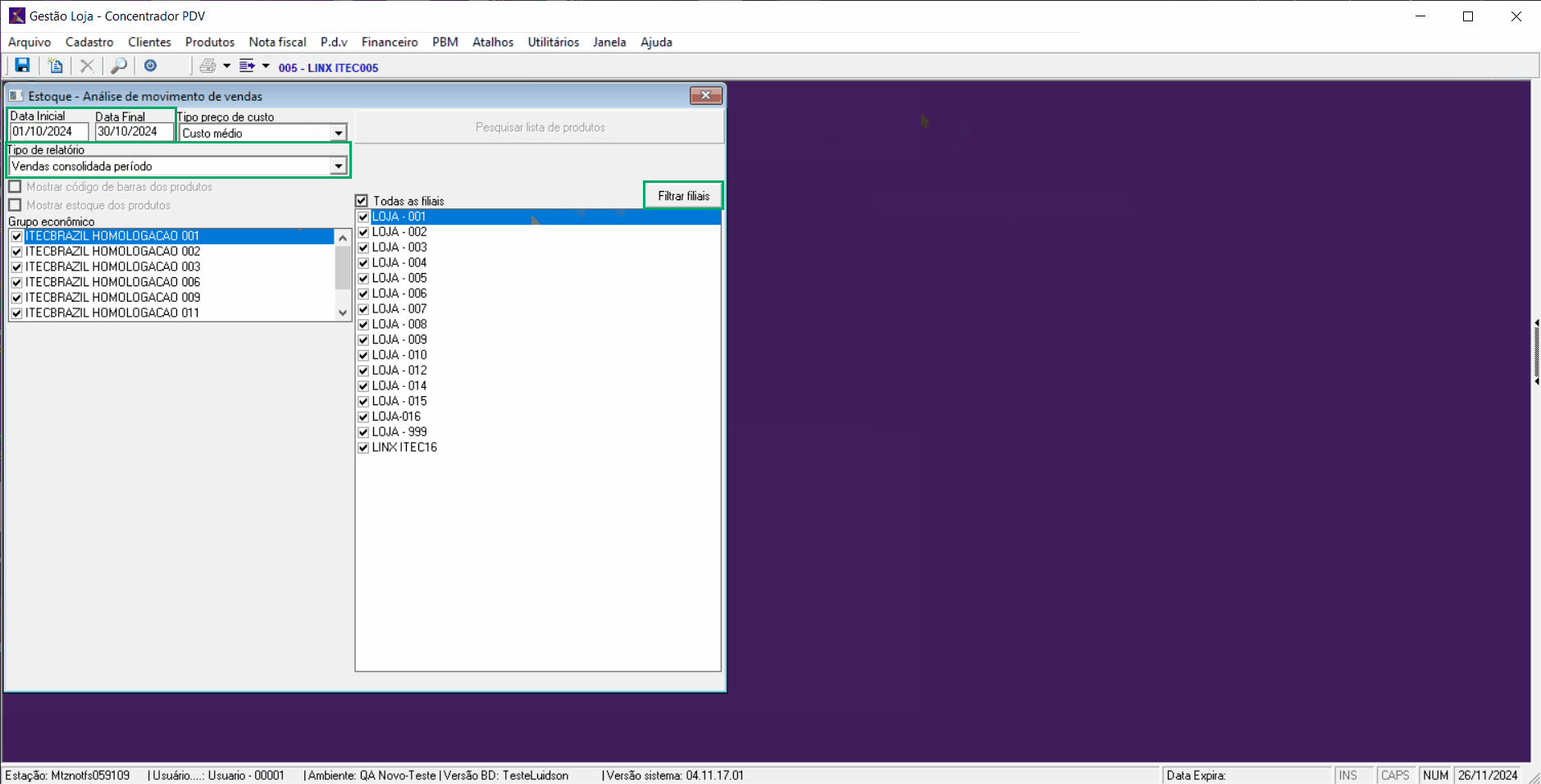Click Grupo econômico list scroll down arrow
The image size is (1541, 784).
(343, 312)
